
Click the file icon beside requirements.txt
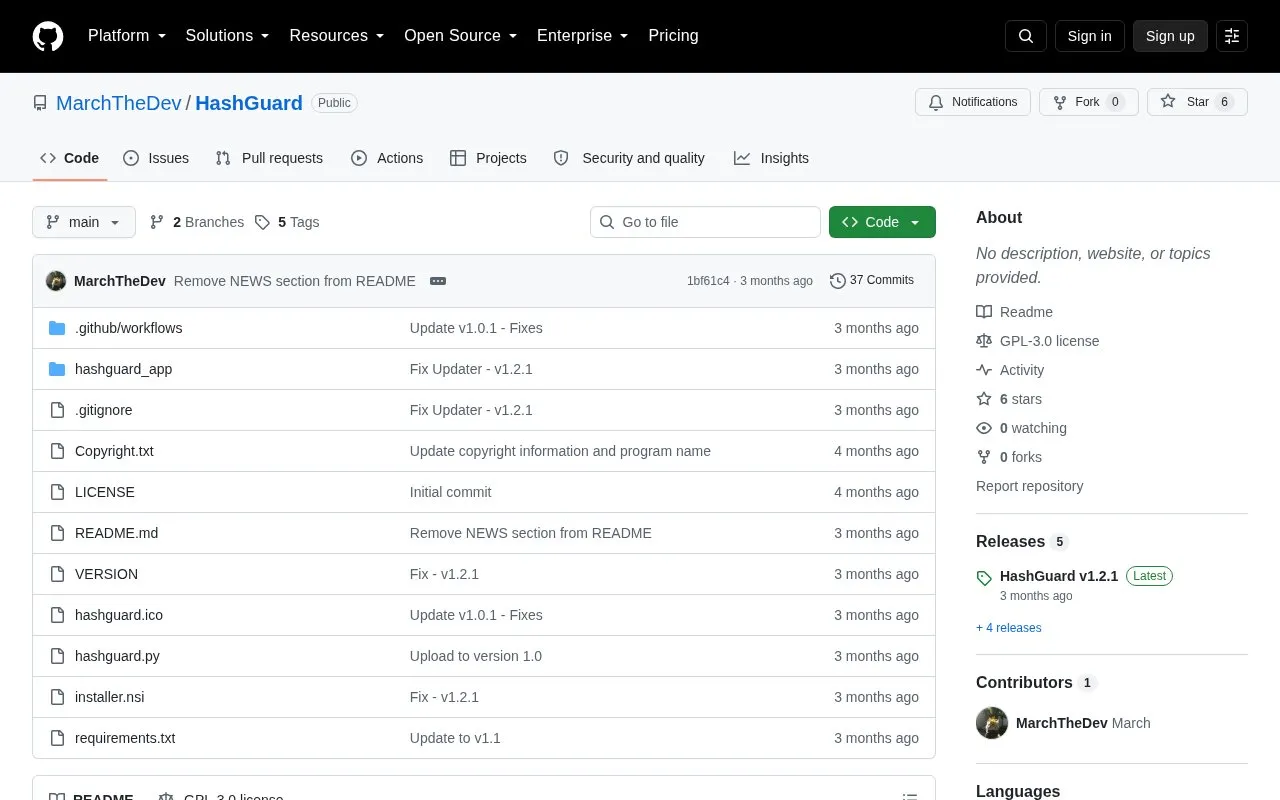click(x=57, y=738)
